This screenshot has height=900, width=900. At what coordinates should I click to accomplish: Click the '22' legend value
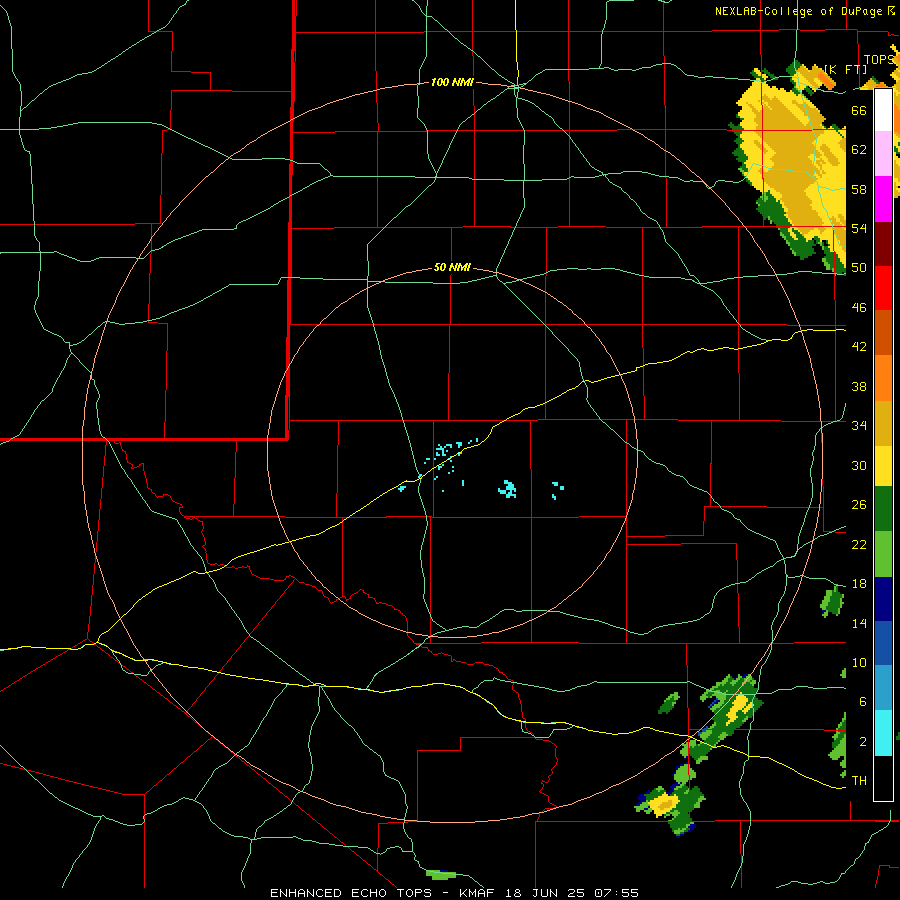pos(859,544)
